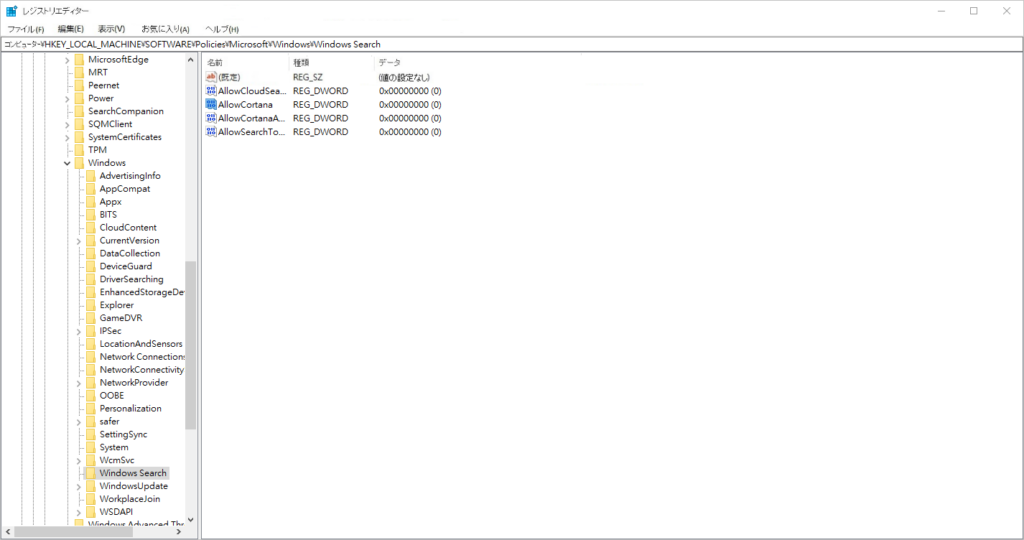Expand the WindowsUpdate key arrow
1024x540 pixels.
coord(79,486)
